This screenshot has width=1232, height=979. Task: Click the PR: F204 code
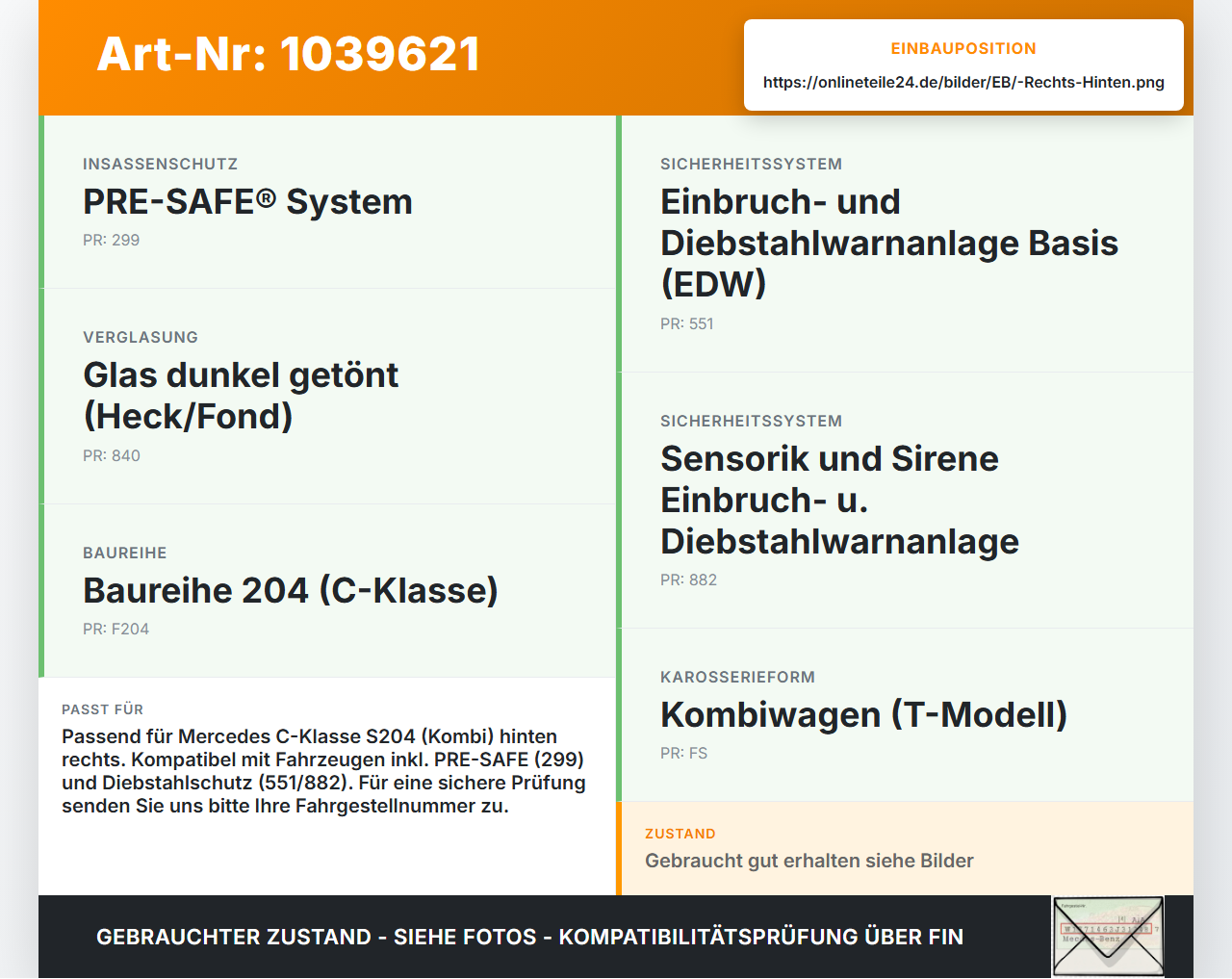(x=115, y=630)
